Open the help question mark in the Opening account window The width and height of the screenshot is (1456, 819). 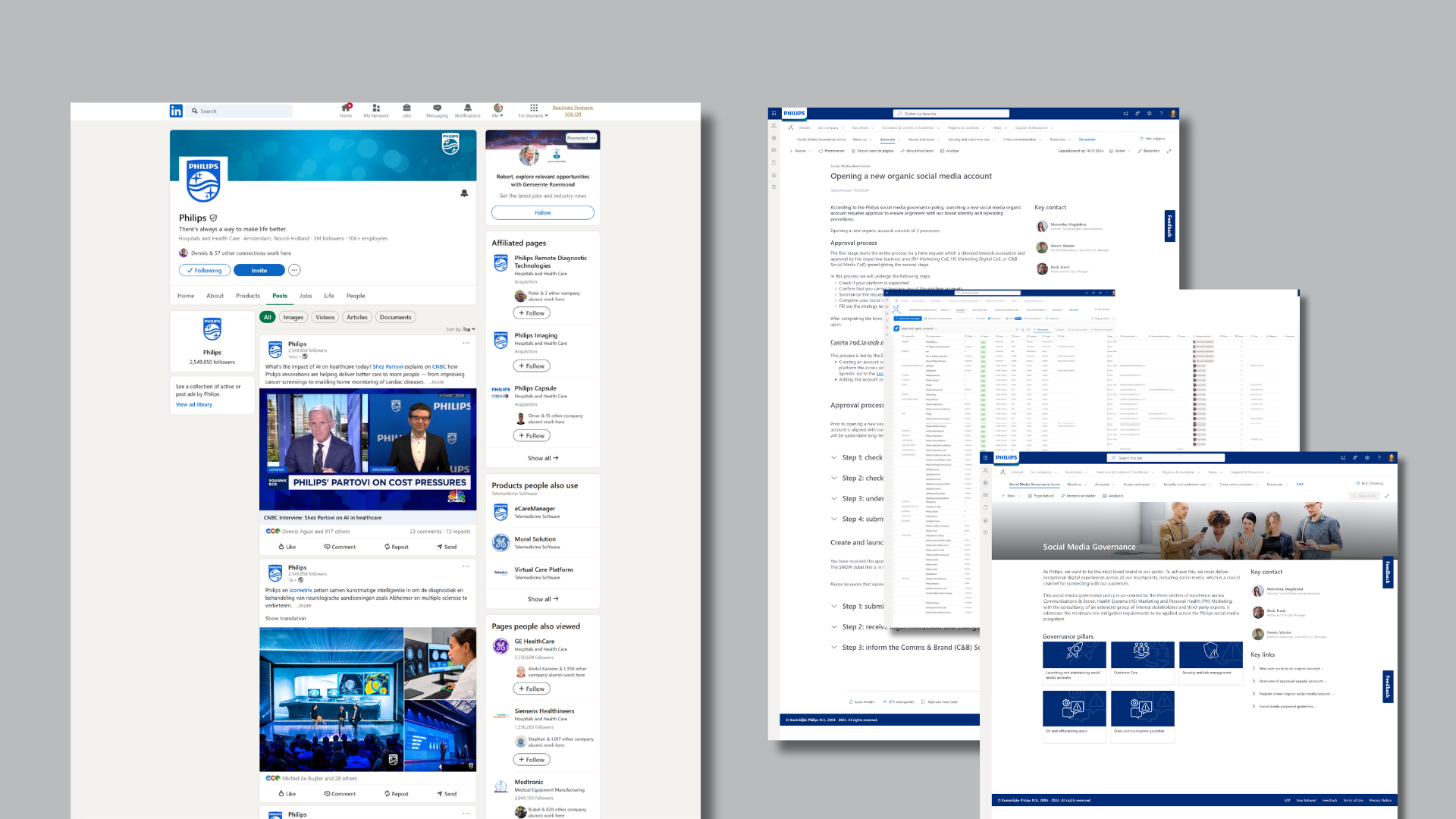tap(1161, 114)
